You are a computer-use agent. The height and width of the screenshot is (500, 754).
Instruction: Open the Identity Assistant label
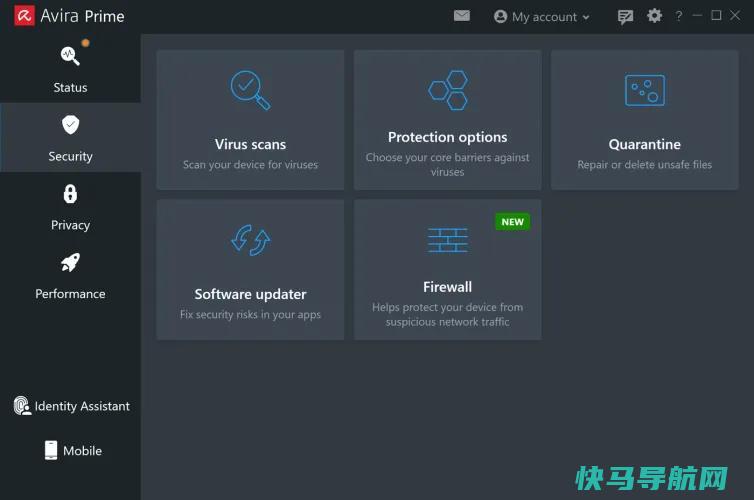click(x=82, y=406)
